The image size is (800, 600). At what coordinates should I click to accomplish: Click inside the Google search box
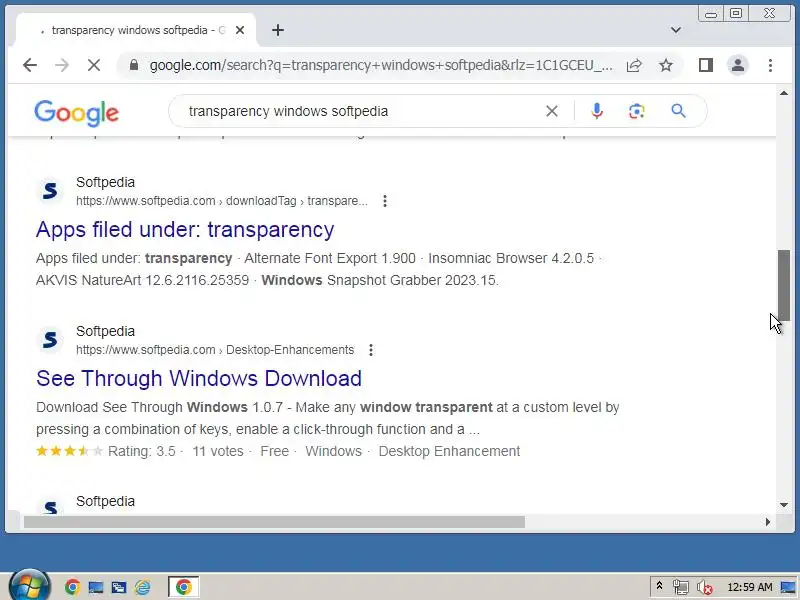coord(357,111)
